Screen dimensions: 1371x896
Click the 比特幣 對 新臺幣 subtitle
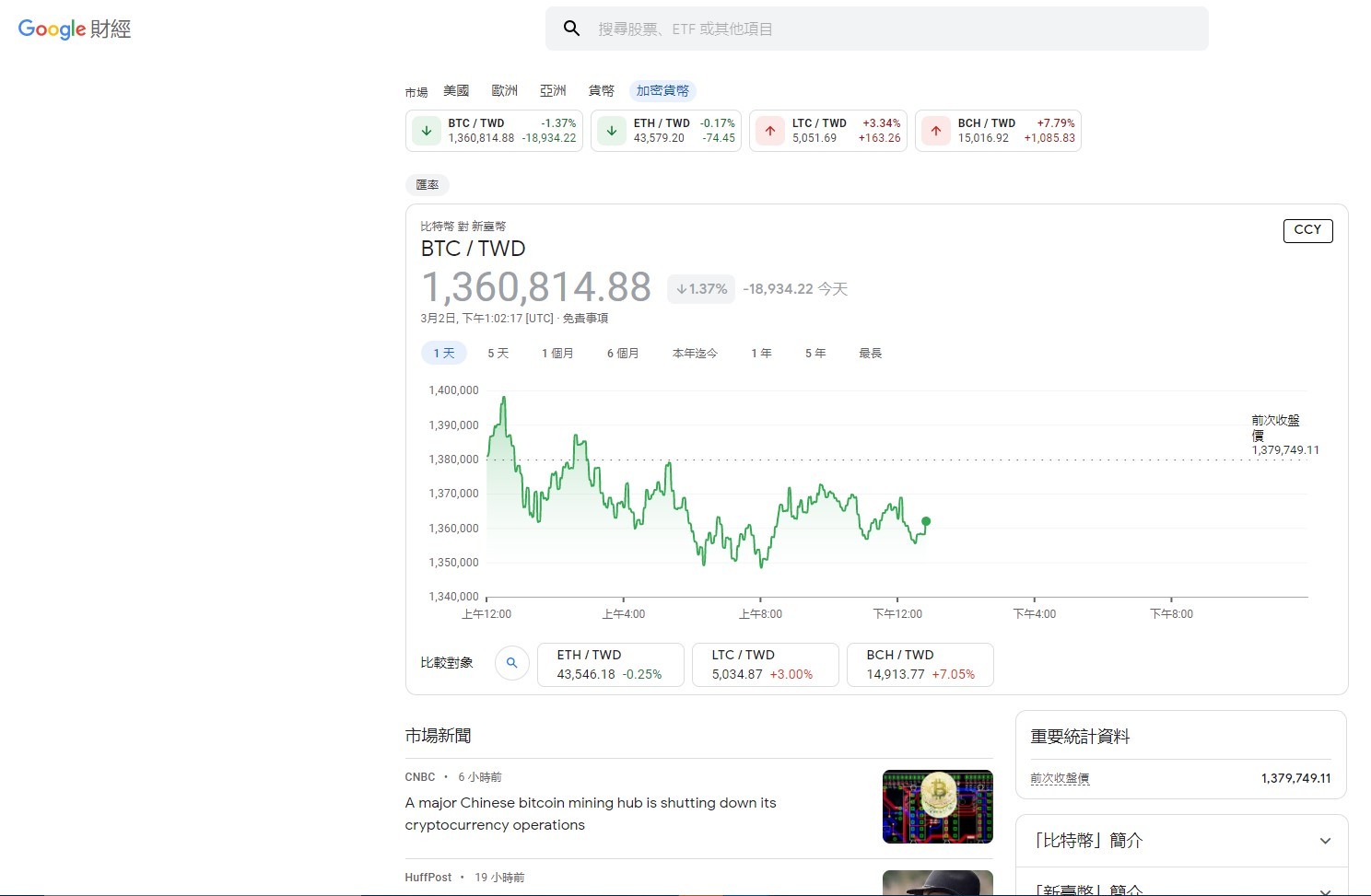[x=463, y=227]
